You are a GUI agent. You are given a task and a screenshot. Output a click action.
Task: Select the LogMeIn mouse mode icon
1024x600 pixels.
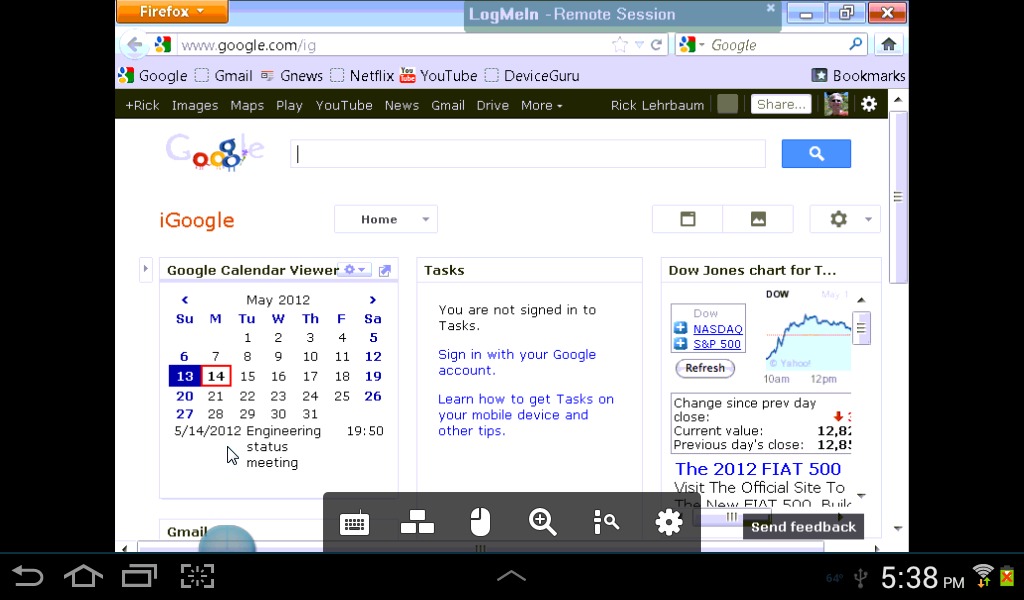(x=480, y=522)
